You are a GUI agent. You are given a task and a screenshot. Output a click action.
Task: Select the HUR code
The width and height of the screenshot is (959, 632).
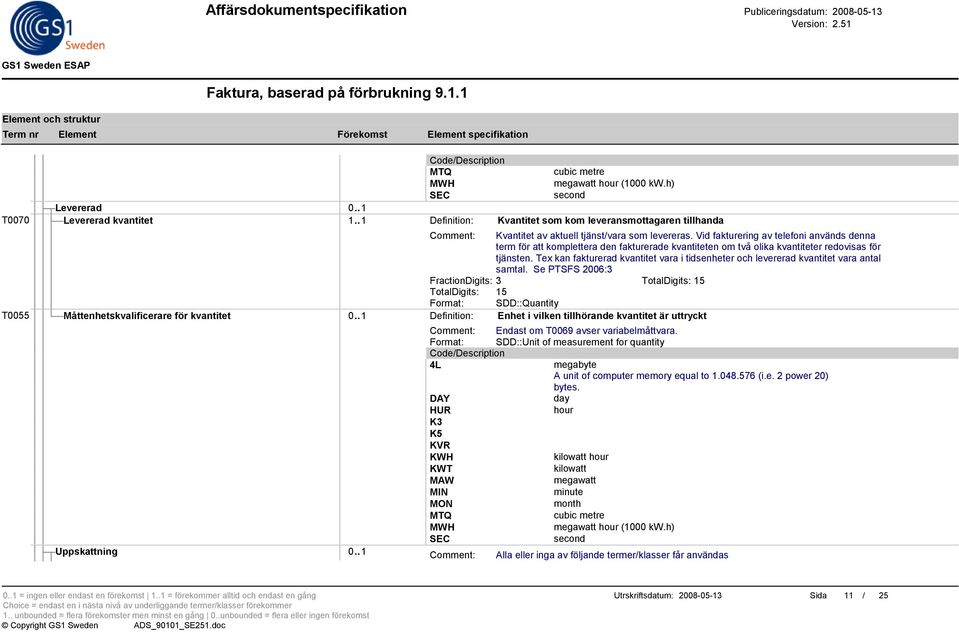(x=440, y=410)
